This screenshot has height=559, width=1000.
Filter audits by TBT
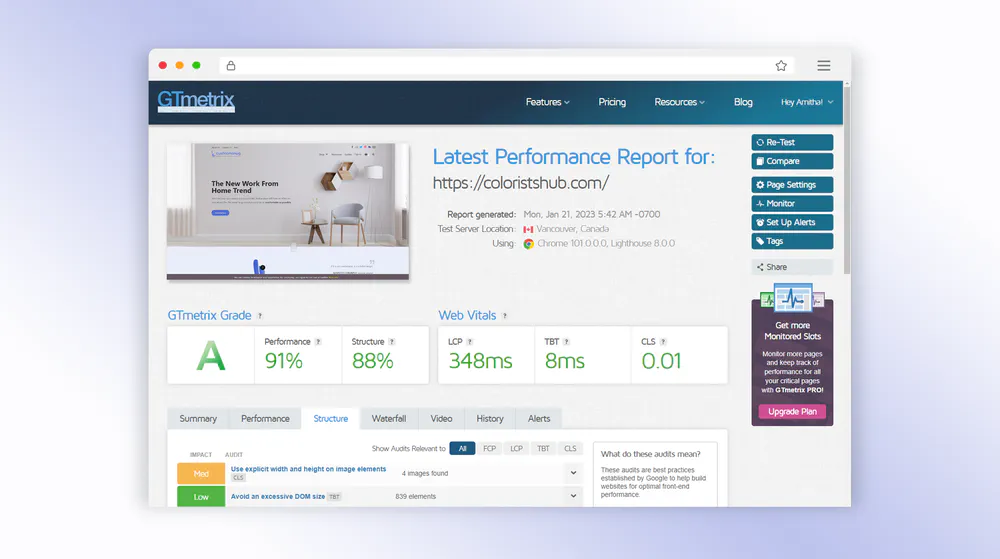click(543, 449)
